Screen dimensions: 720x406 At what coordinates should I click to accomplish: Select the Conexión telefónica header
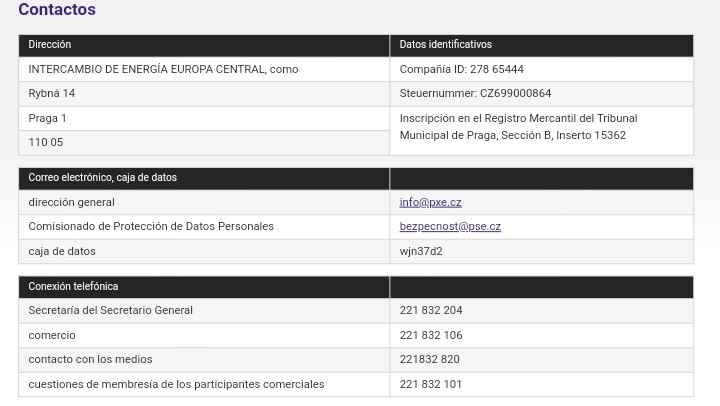(x=204, y=287)
